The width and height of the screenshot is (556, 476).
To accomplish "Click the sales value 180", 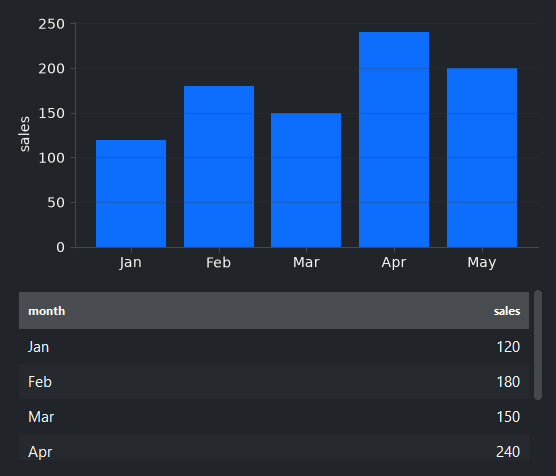I will pyautogui.click(x=508, y=382).
